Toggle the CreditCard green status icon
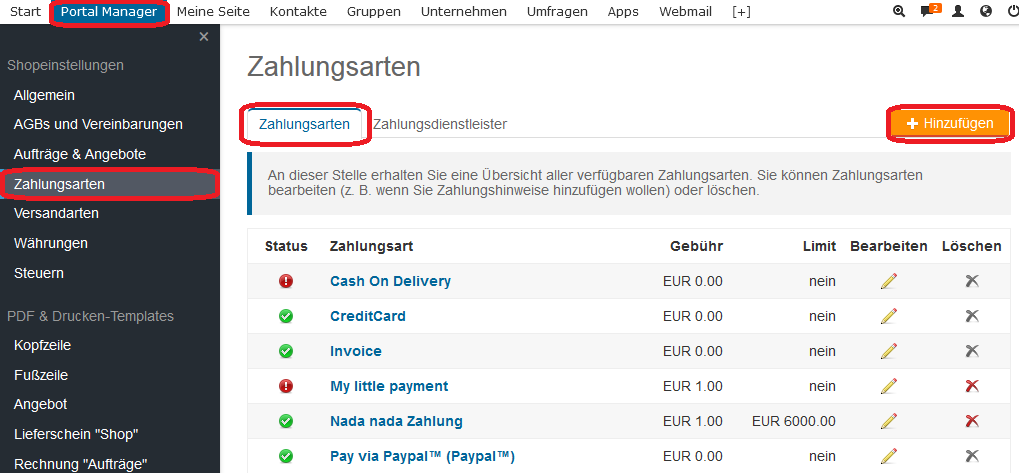Image resolution: width=1019 pixels, height=473 pixels. click(x=286, y=316)
